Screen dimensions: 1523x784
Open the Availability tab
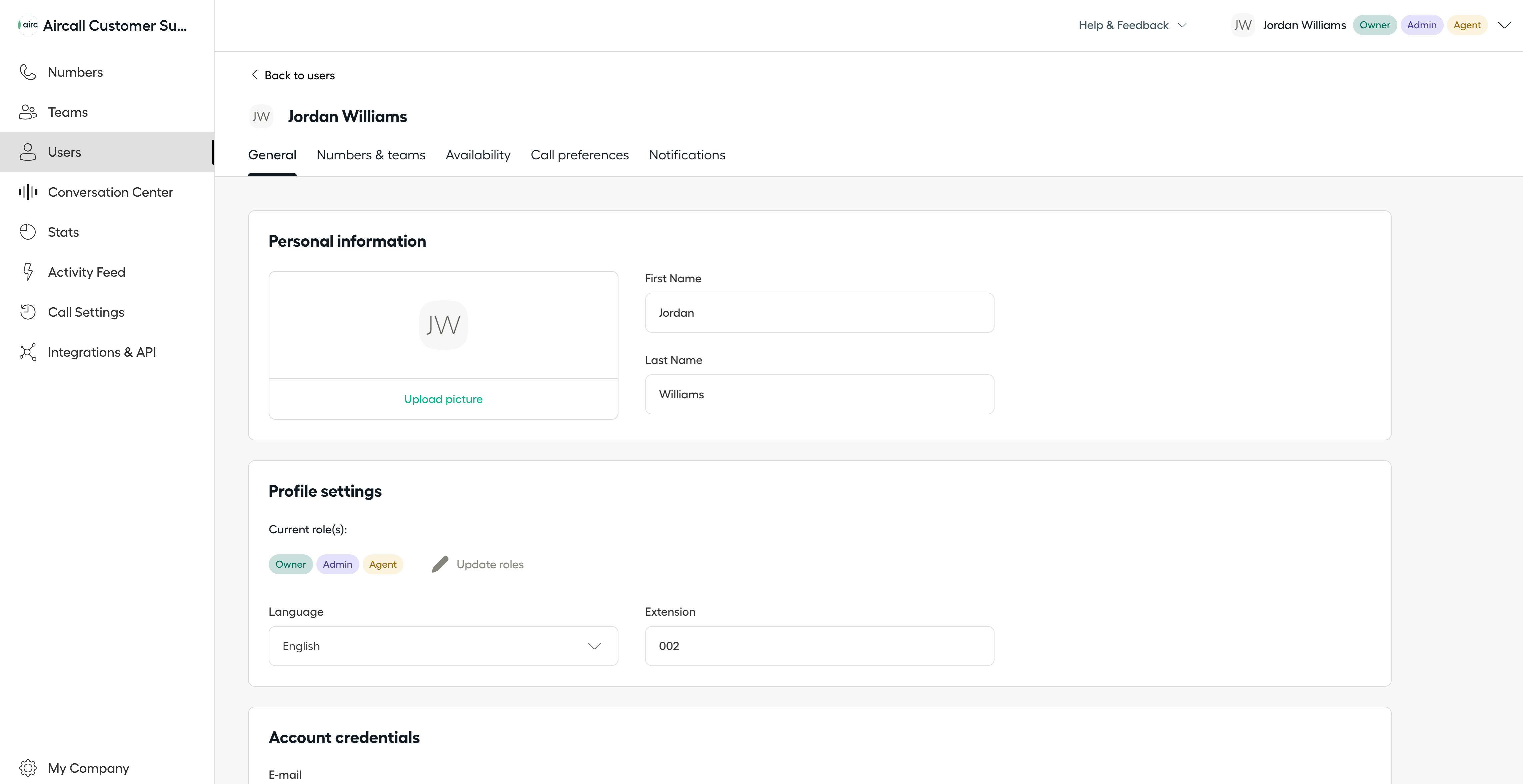click(478, 155)
